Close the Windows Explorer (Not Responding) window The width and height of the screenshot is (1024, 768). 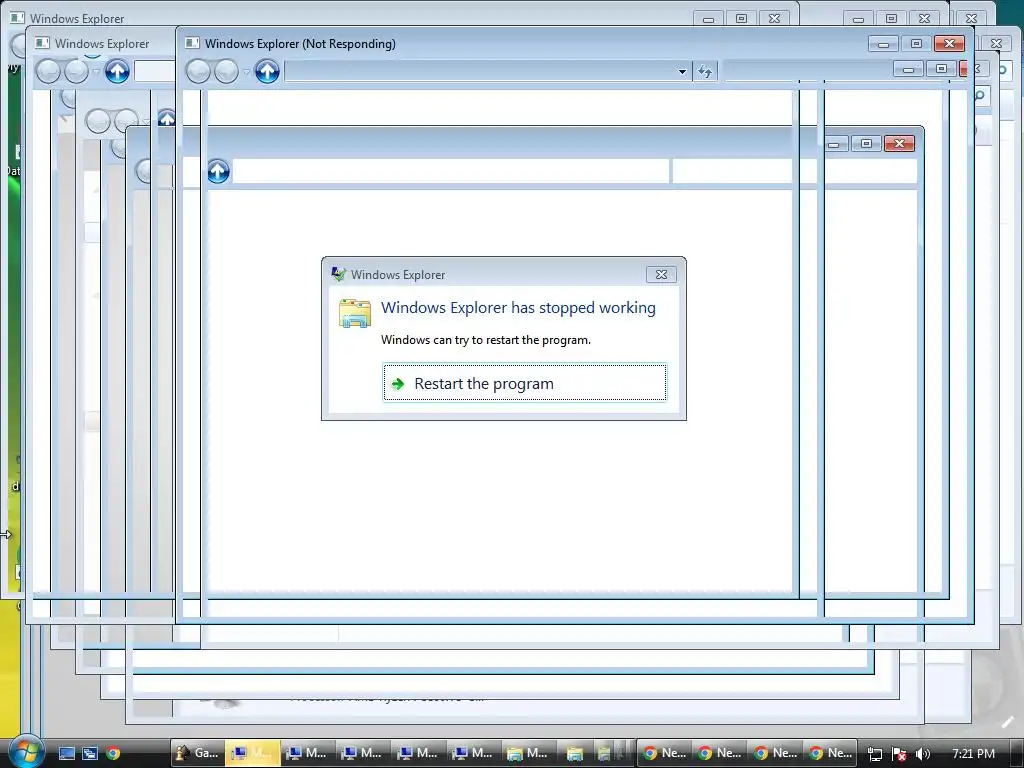pyautogui.click(x=949, y=44)
